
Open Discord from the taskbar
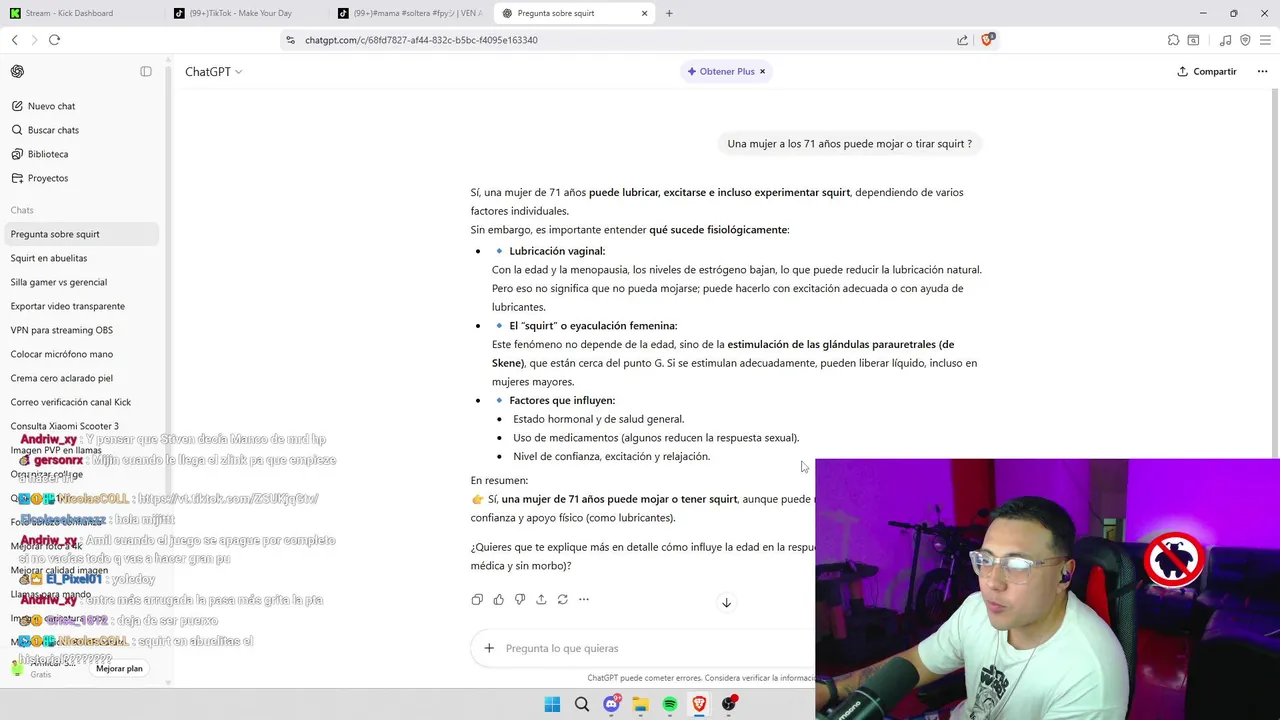611,704
